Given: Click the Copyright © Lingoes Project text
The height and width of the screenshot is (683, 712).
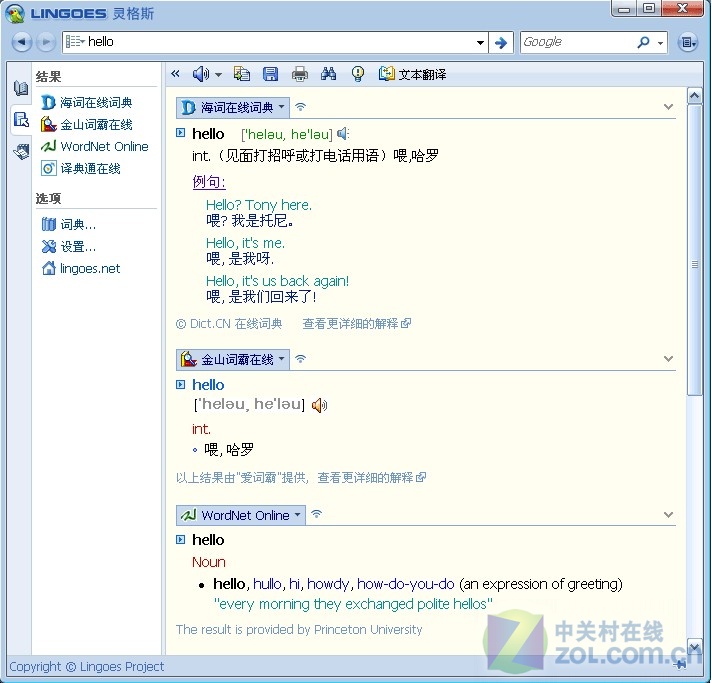Looking at the screenshot, I should tap(87, 667).
